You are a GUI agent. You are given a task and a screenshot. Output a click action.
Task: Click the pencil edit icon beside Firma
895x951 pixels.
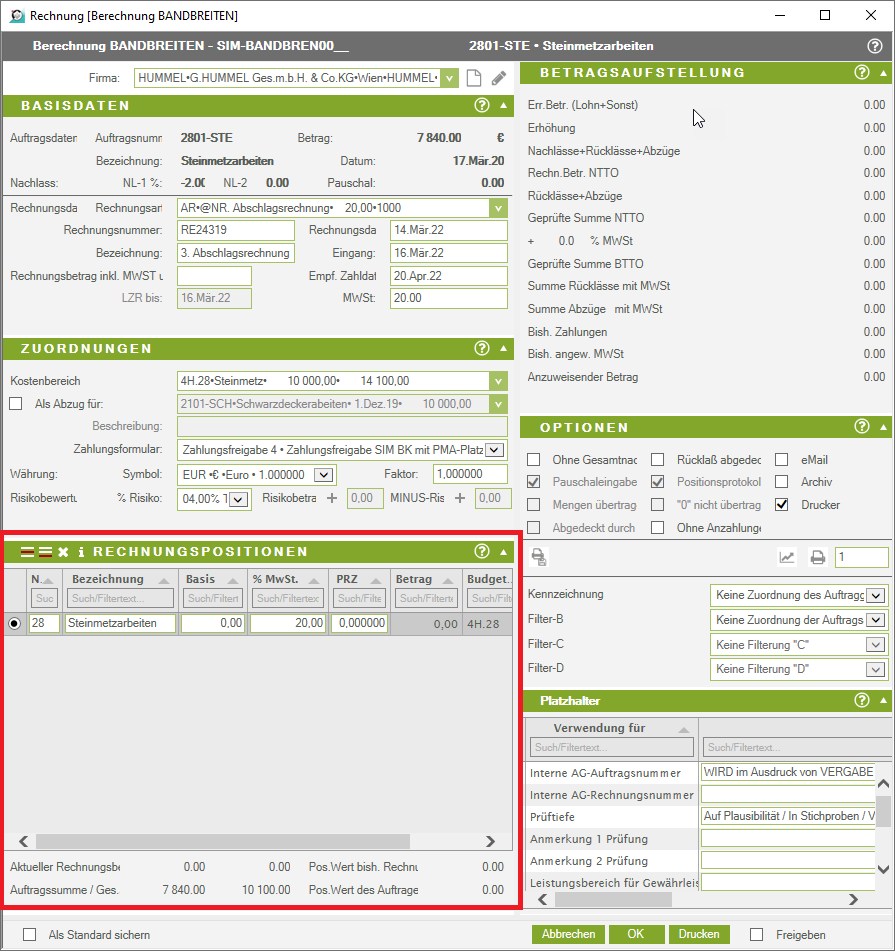(x=499, y=78)
